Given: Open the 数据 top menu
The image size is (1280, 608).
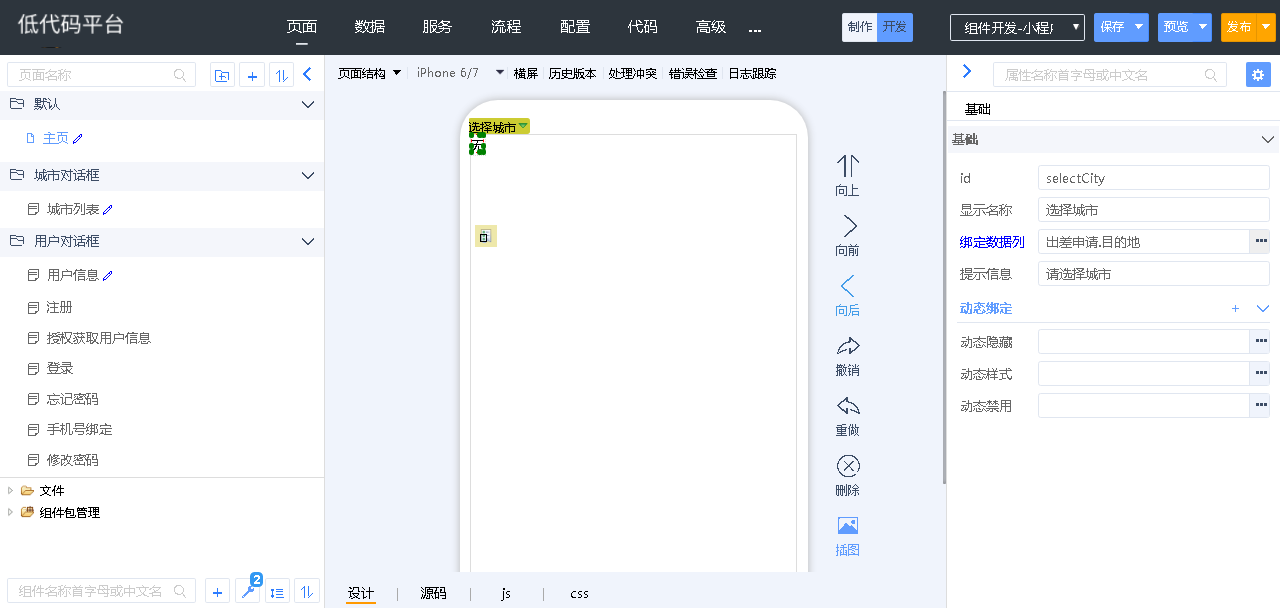Looking at the screenshot, I should click(370, 27).
